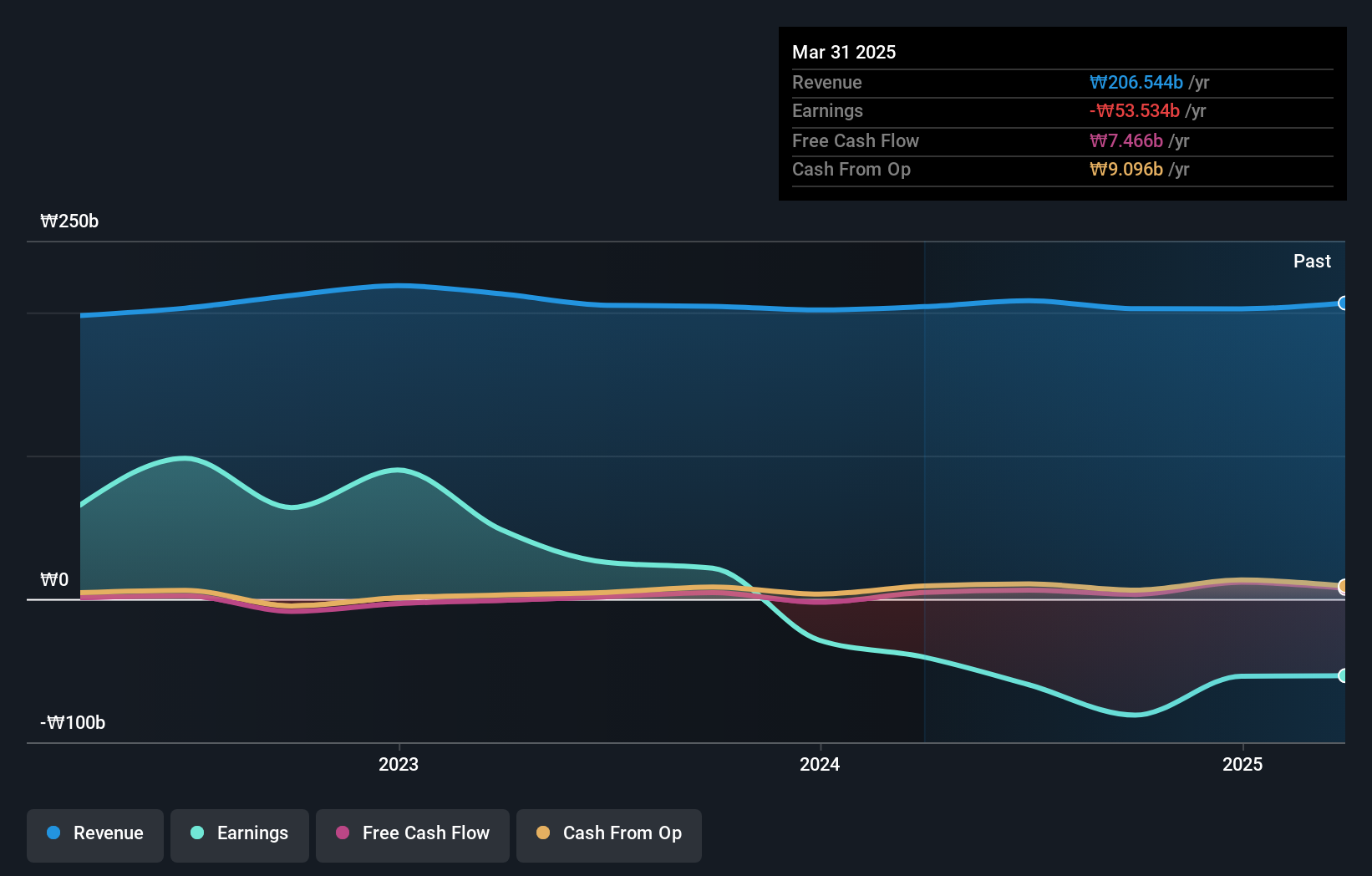The image size is (1372, 876).
Task: Click the Revenue line endpoint marker
Action: [1343, 303]
